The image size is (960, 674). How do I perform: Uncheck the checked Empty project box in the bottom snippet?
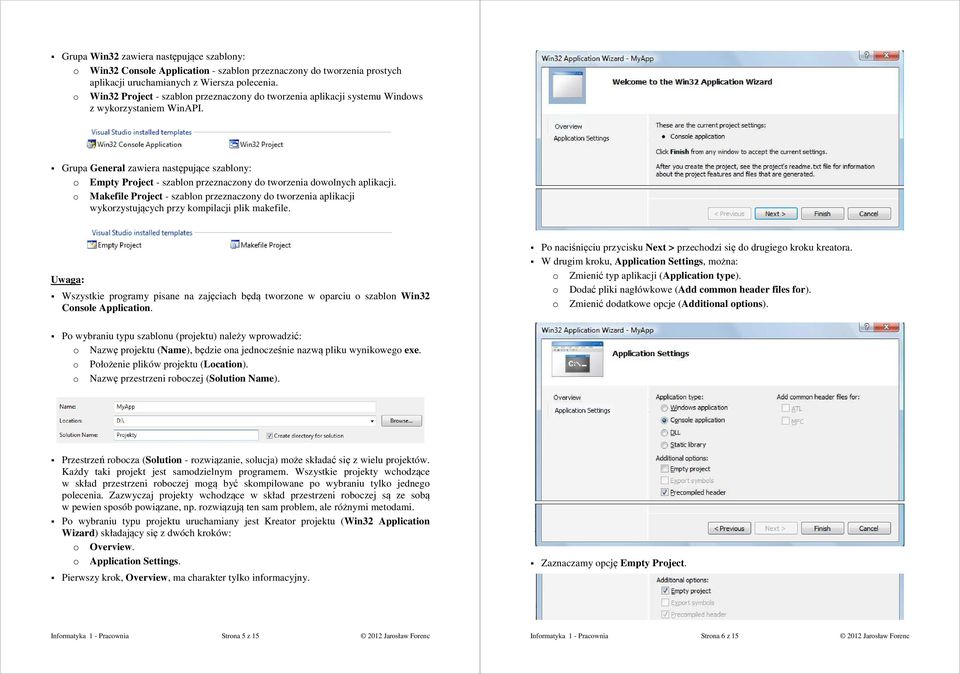pos(665,591)
